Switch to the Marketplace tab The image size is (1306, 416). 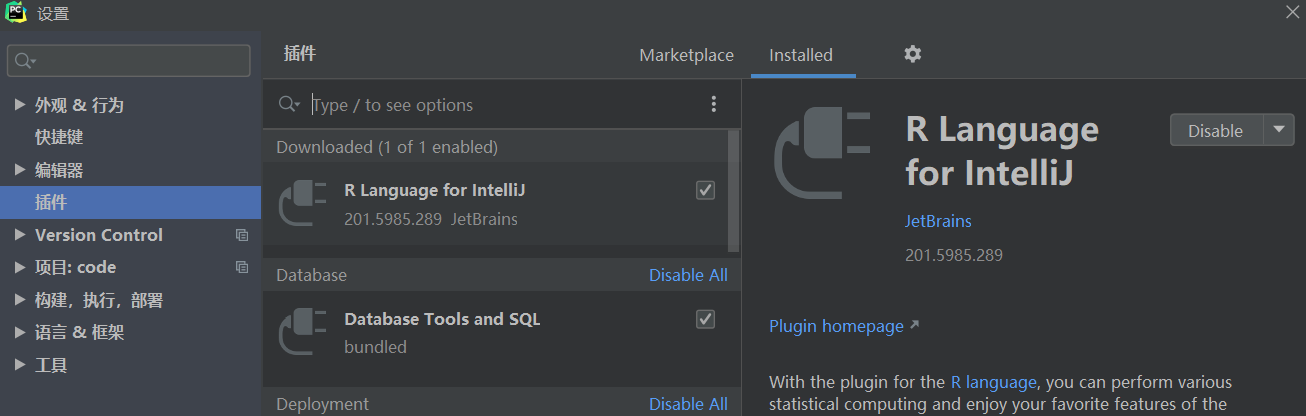(686, 55)
